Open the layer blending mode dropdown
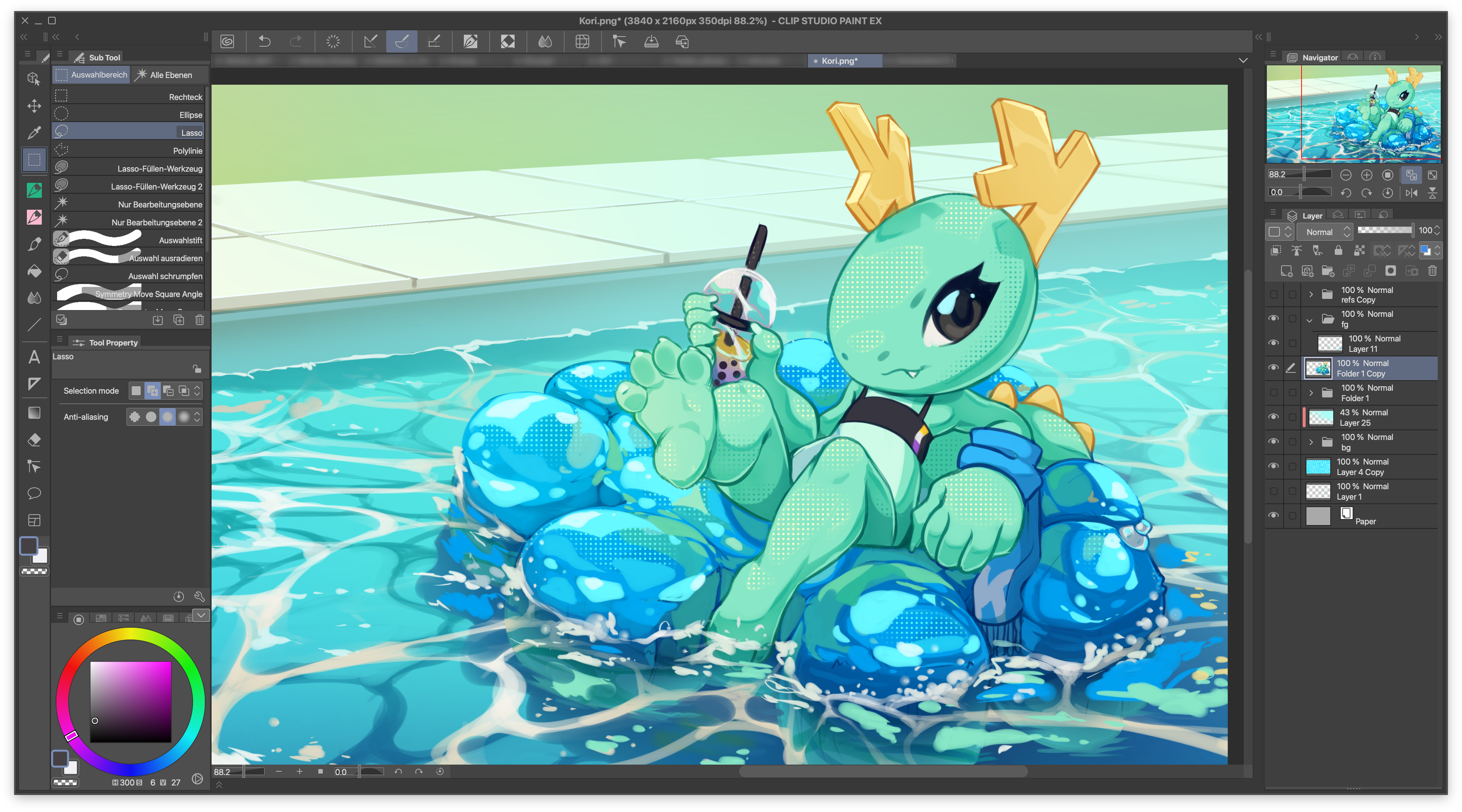Image resolution: width=1462 pixels, height=812 pixels. [x=1326, y=232]
